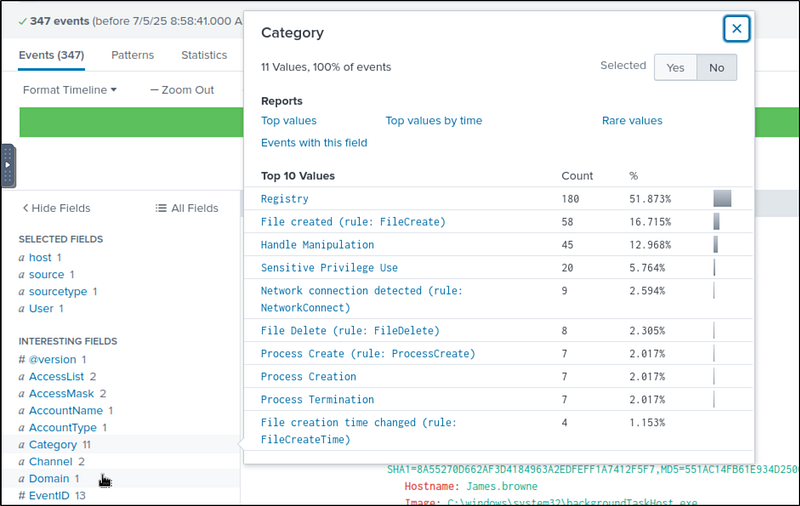800x506 pixels.
Task: Set Selected to Yes
Action: click(675, 67)
